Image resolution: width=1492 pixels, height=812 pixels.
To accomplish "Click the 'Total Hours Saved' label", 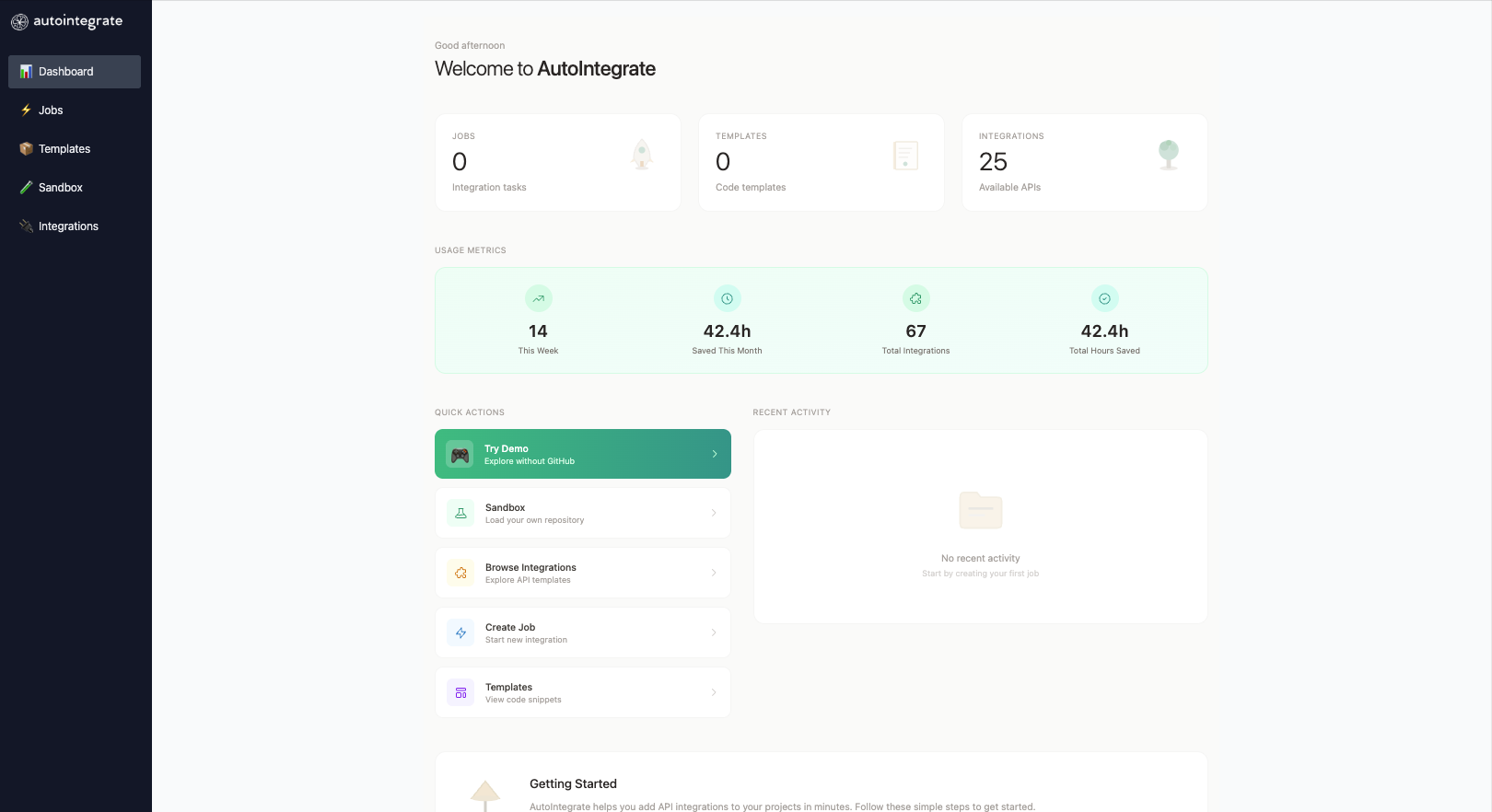I will (1104, 351).
